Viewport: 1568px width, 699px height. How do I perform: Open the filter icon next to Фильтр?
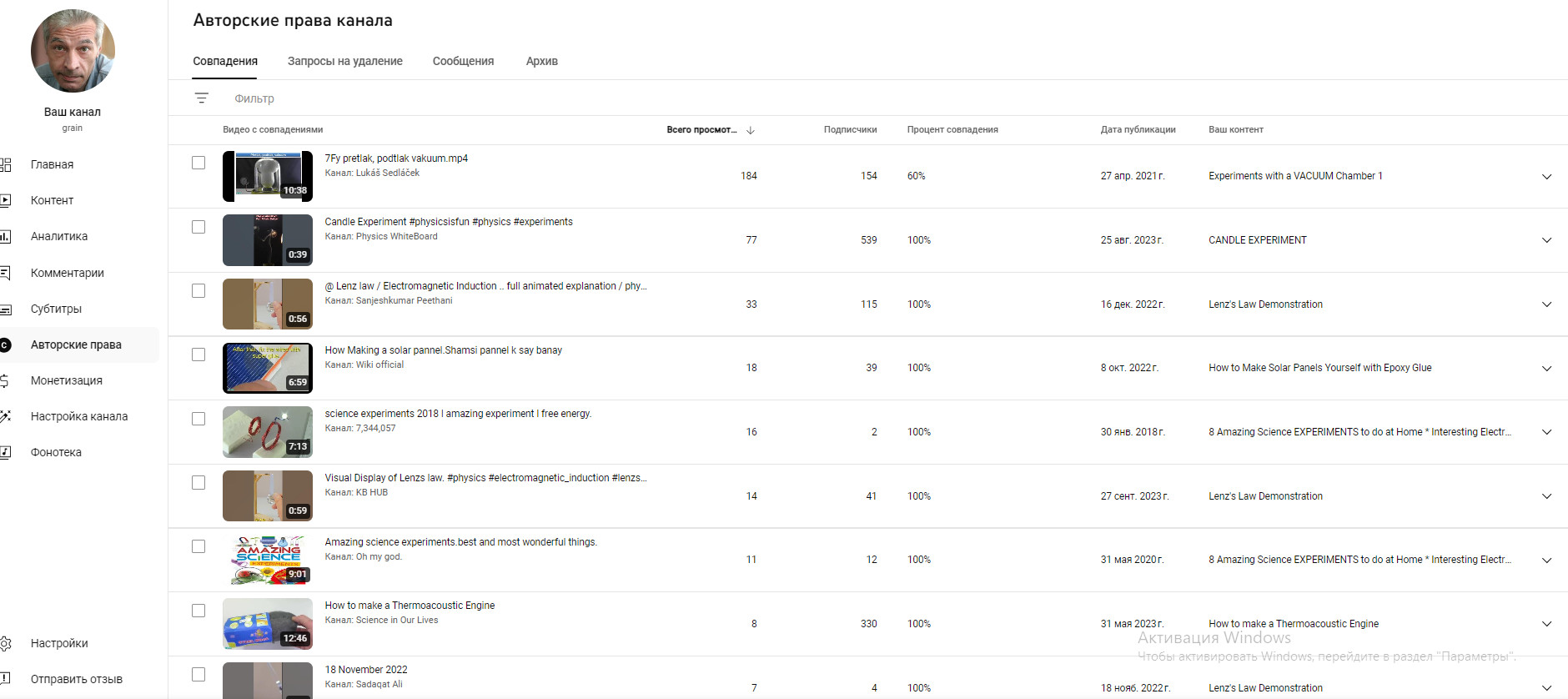click(x=201, y=98)
